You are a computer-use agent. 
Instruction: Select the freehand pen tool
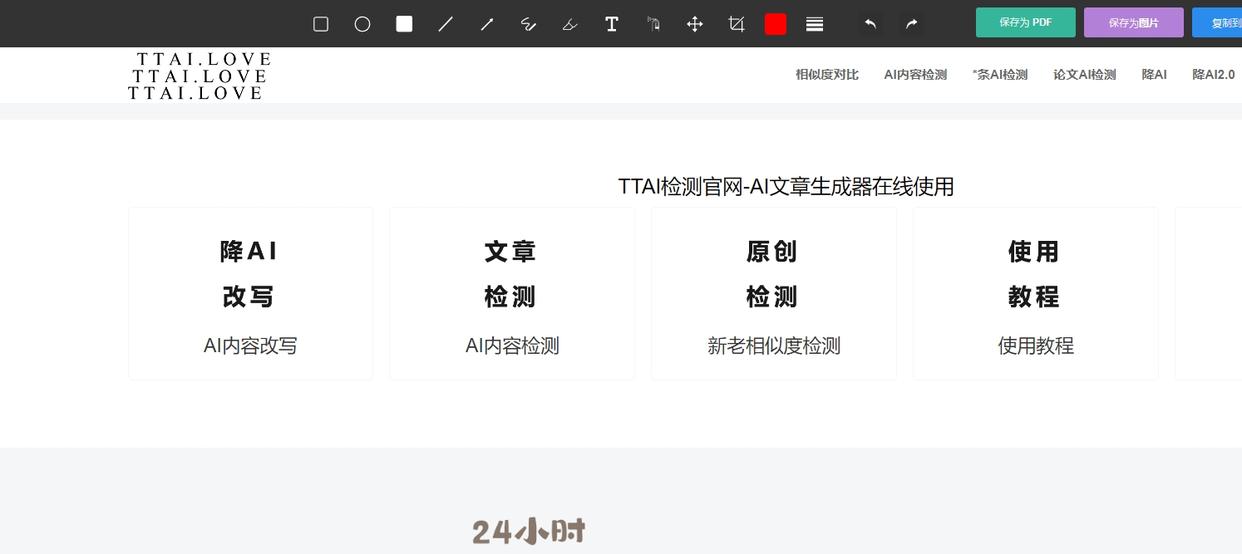coord(529,24)
